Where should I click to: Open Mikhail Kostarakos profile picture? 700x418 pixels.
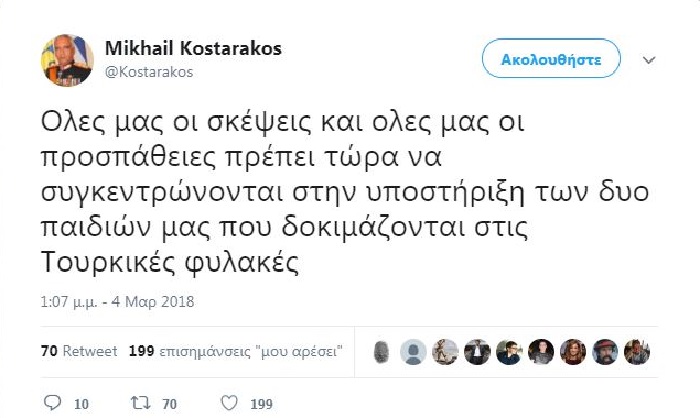67,59
